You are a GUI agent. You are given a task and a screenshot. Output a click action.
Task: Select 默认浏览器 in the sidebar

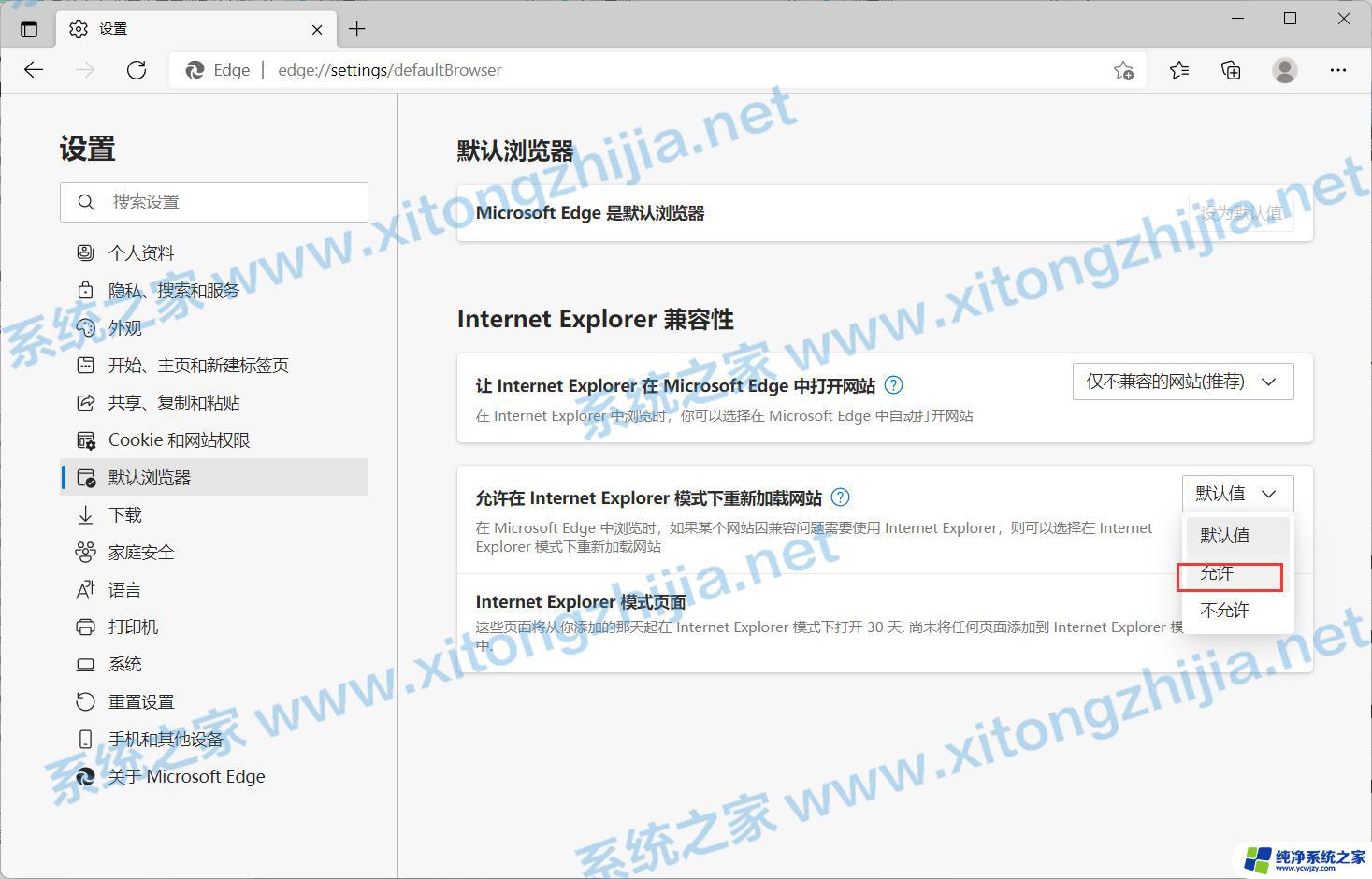point(214,477)
